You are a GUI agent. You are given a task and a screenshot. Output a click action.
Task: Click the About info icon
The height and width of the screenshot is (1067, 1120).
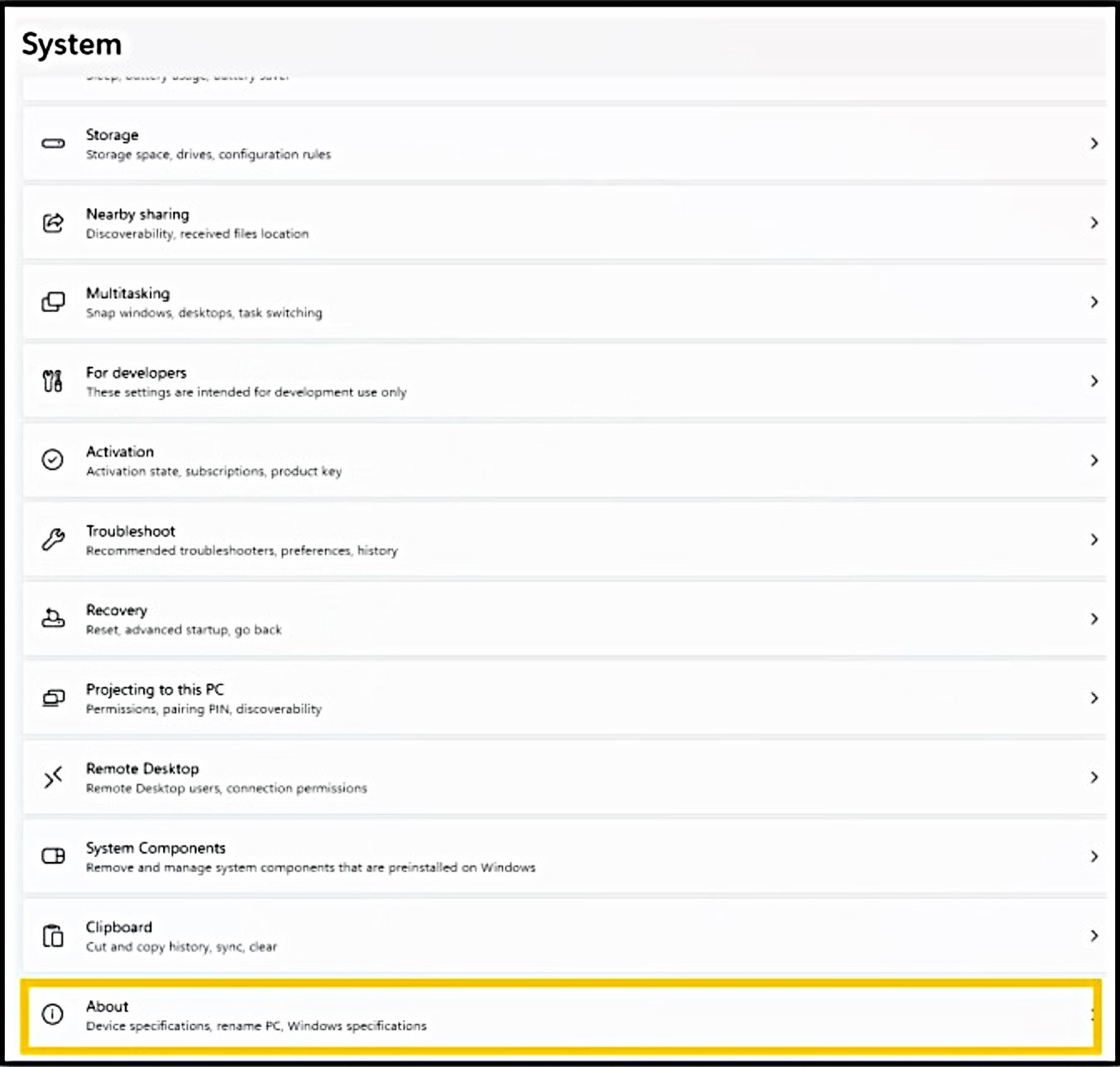click(x=53, y=1015)
